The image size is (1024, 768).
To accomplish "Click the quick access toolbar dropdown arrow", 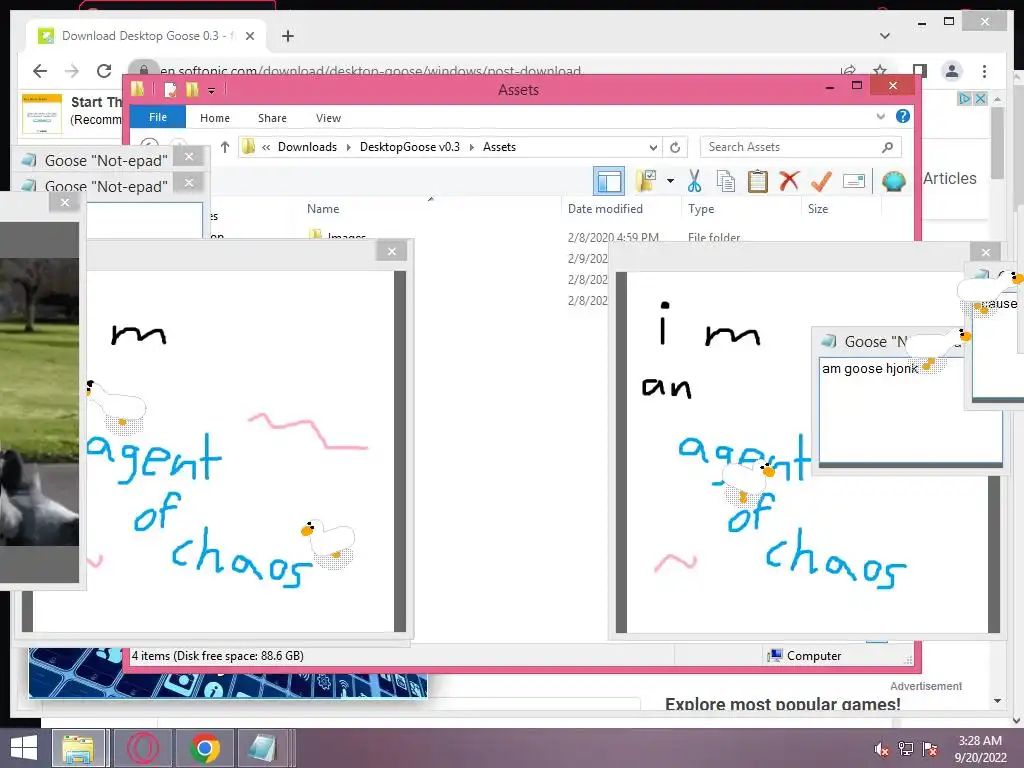I will [x=212, y=91].
